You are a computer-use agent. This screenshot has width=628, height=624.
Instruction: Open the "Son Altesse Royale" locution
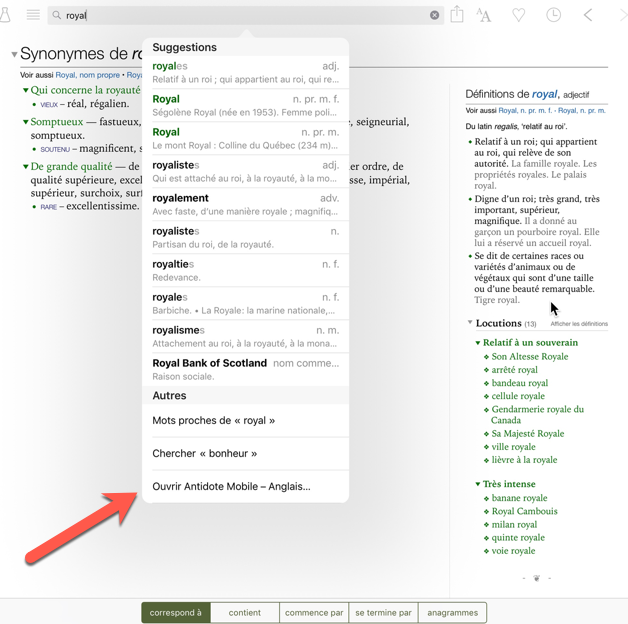click(529, 356)
